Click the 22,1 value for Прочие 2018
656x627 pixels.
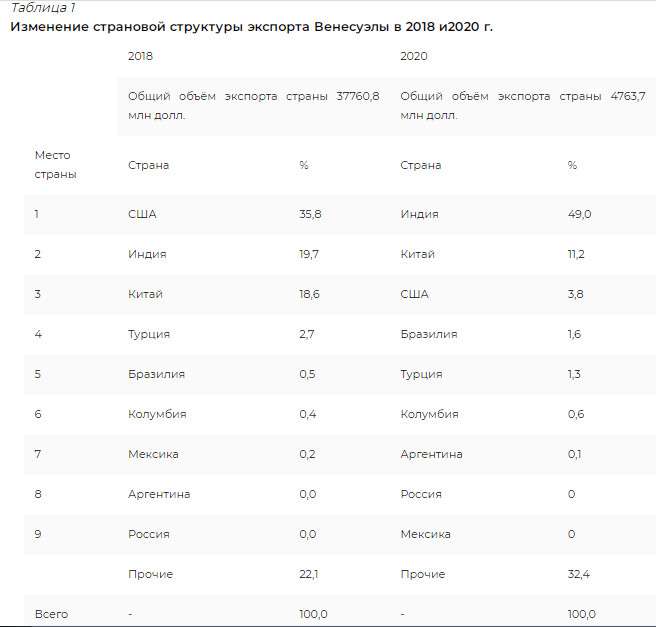tap(308, 574)
